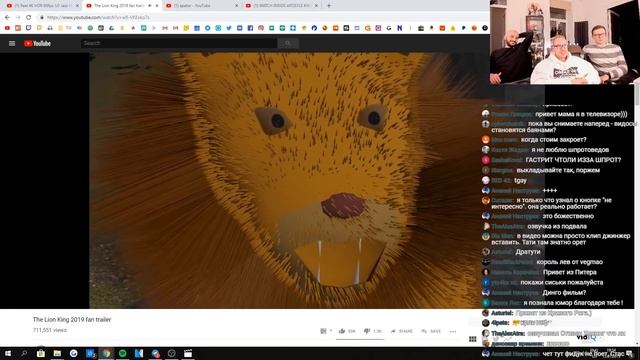Open the Windows Start menu
The height and width of the screenshot is (360, 640).
pos(8,353)
